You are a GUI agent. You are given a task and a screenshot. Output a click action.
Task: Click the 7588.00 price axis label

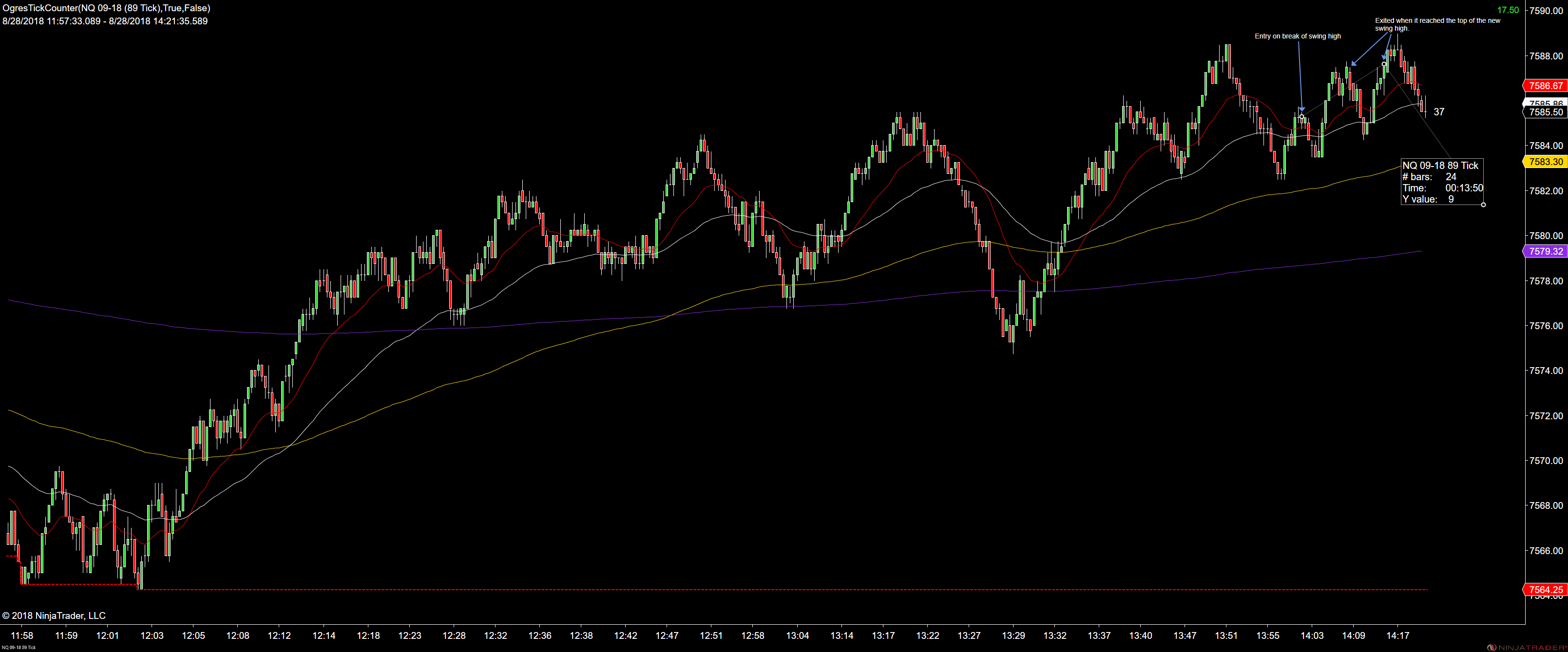(x=1546, y=56)
